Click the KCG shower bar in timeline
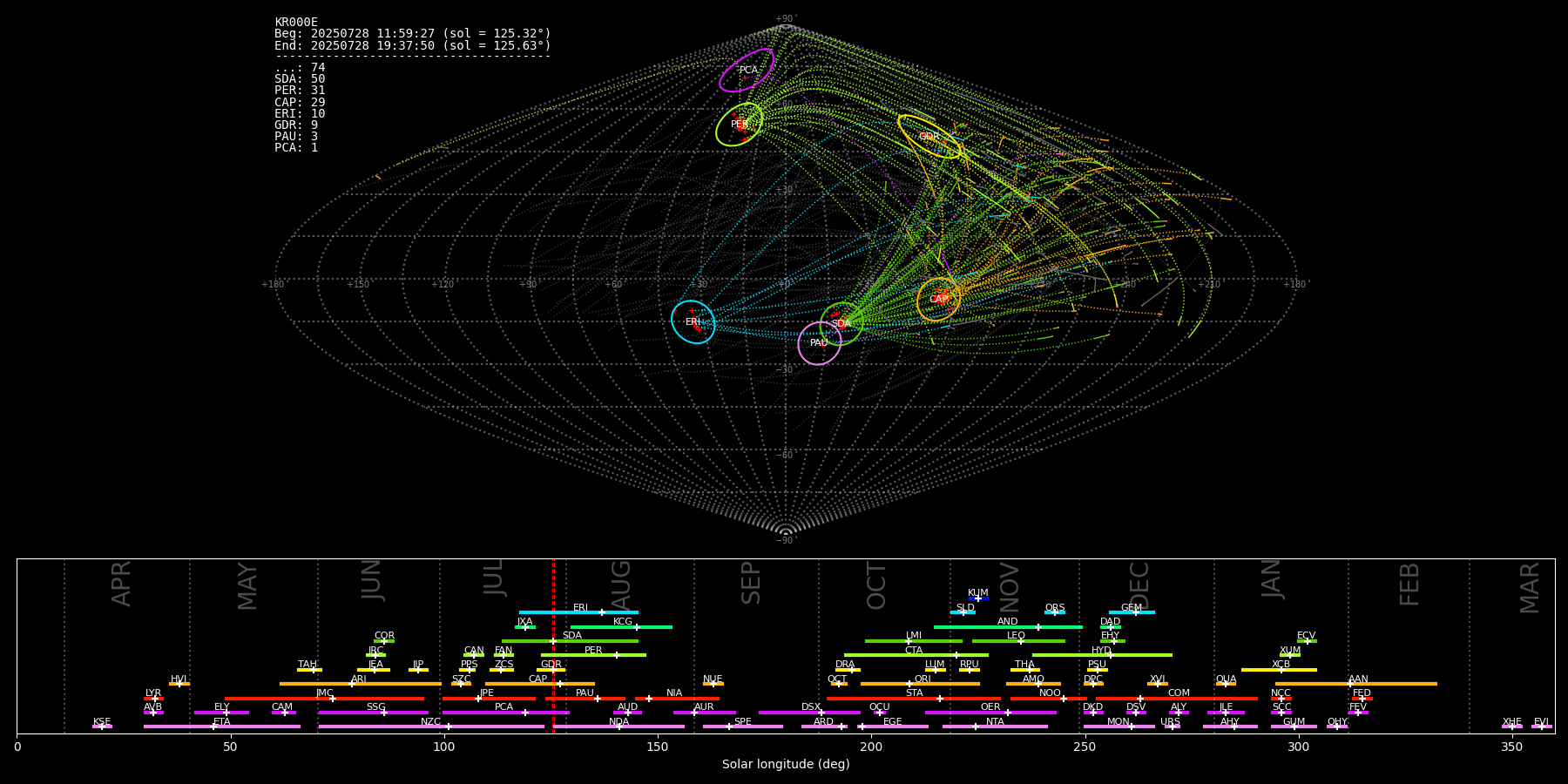The height and width of the screenshot is (784, 1568). 621,627
